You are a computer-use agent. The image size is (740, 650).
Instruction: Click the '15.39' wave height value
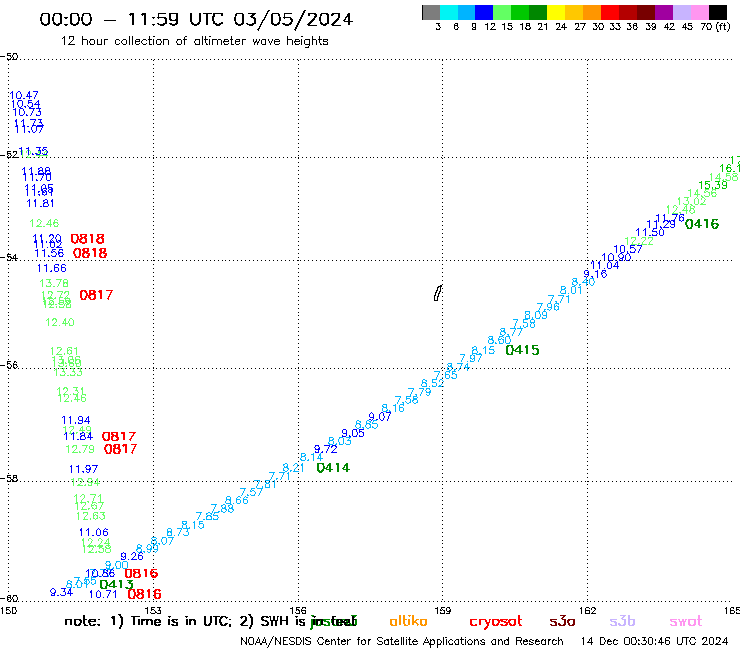pos(713,185)
